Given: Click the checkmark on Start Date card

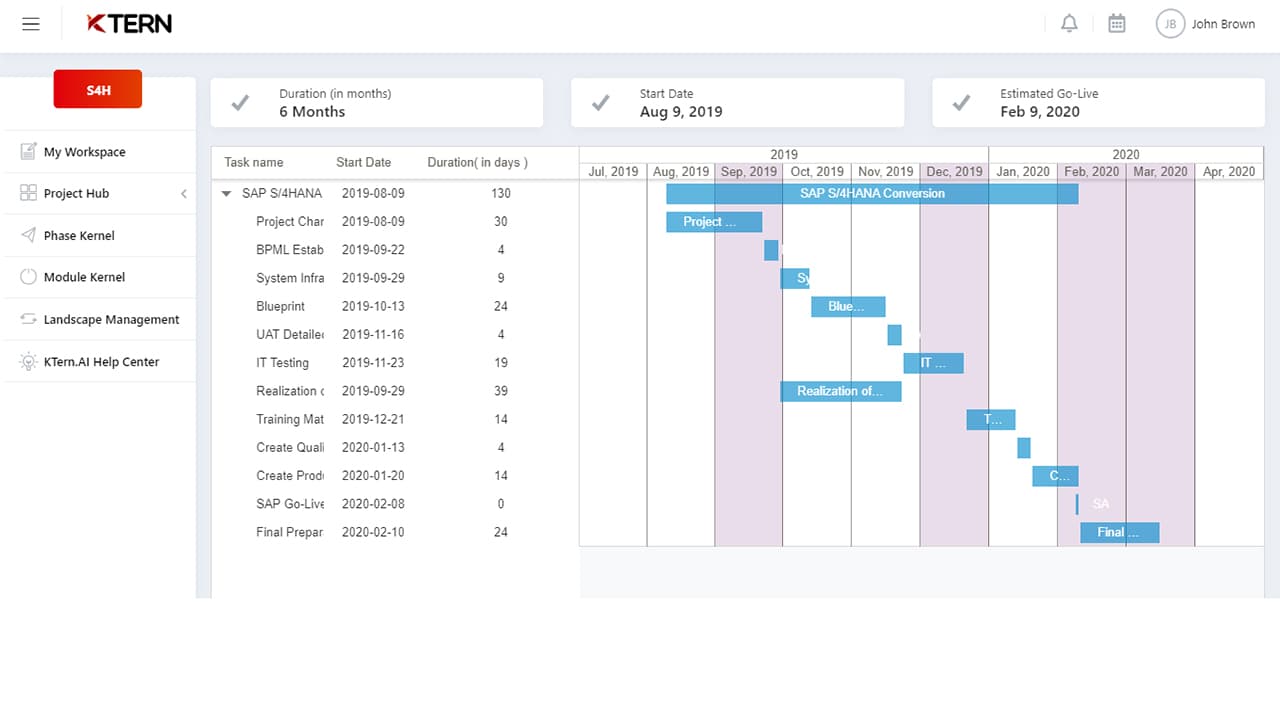Looking at the screenshot, I should tap(600, 103).
